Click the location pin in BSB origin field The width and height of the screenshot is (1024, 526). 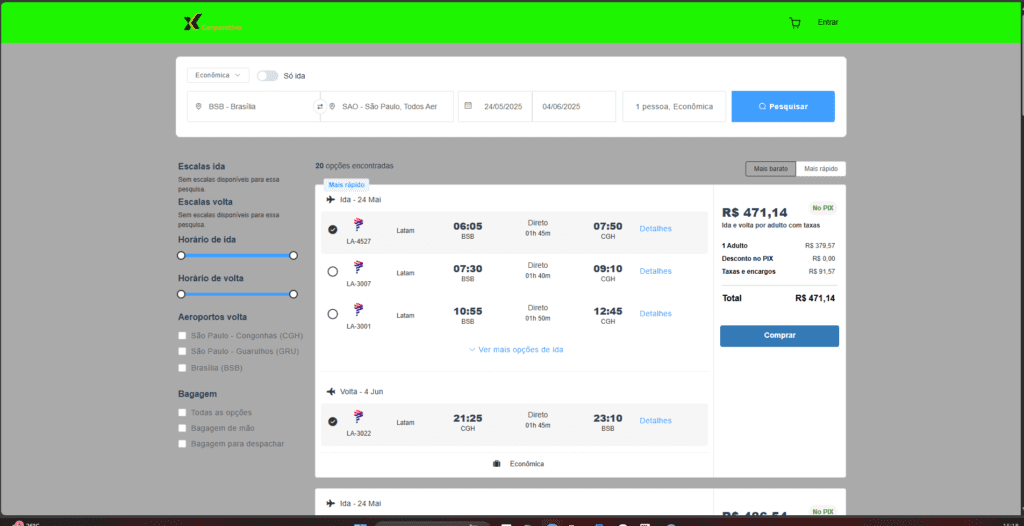tap(199, 106)
